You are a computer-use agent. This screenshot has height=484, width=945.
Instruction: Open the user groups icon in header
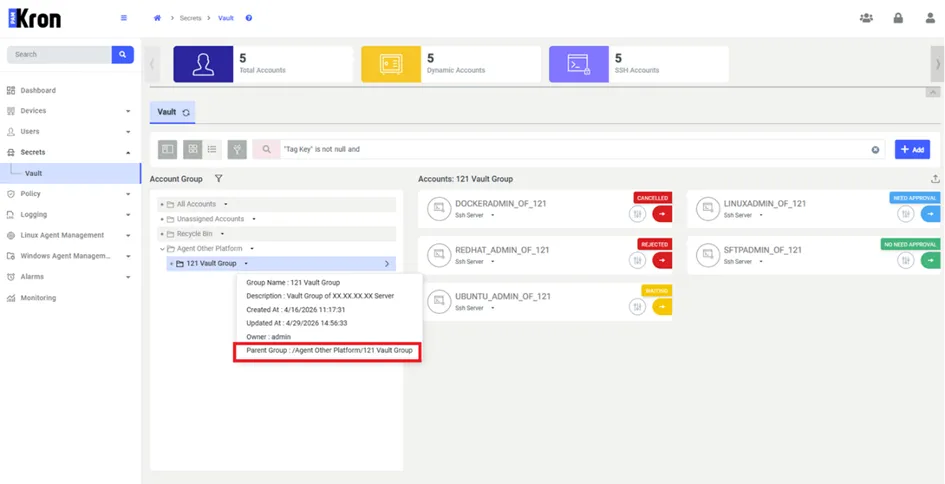(x=866, y=18)
